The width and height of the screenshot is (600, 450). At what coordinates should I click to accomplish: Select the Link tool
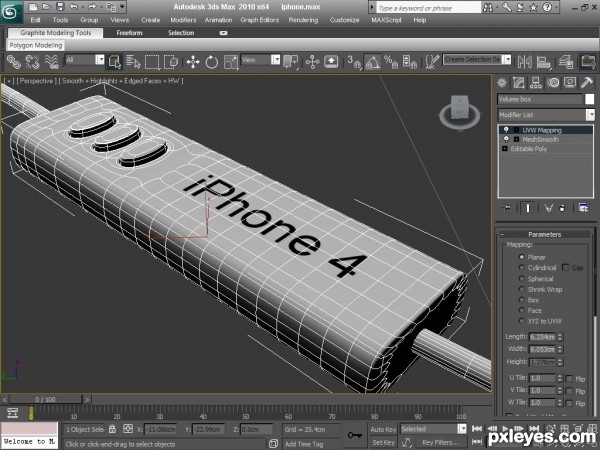click(x=13, y=61)
